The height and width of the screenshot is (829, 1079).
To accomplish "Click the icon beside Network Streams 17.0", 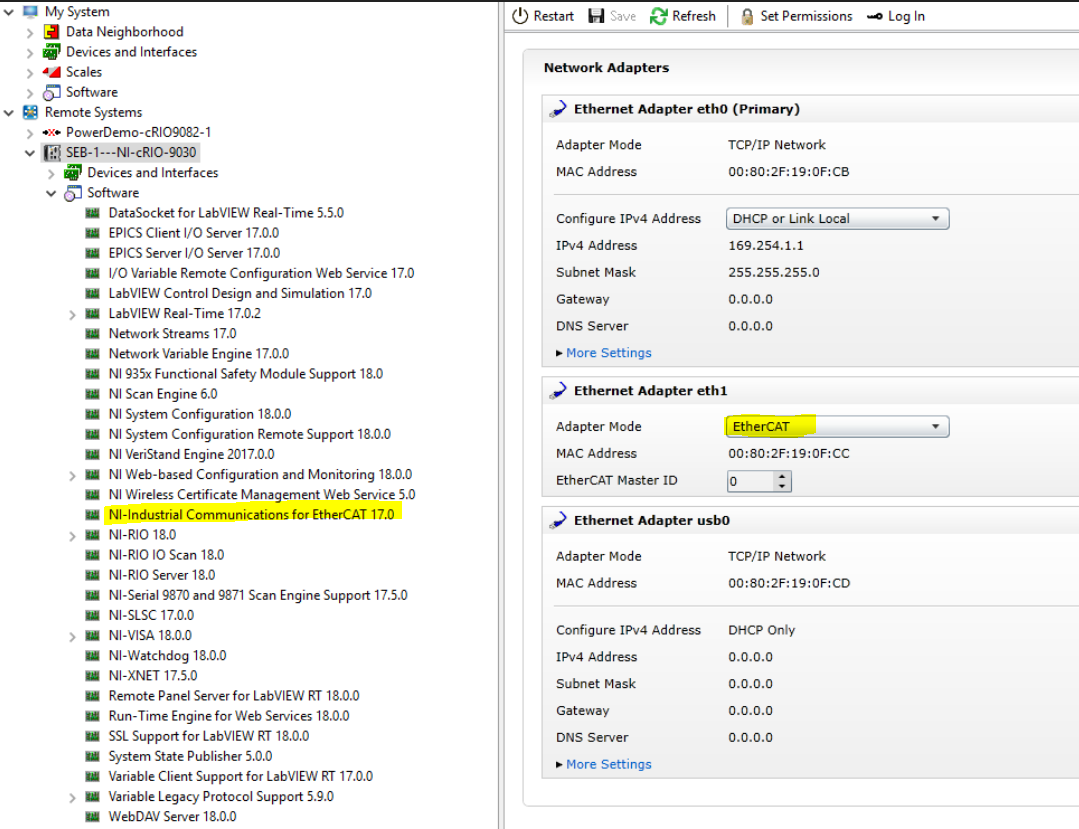I will 92,333.
